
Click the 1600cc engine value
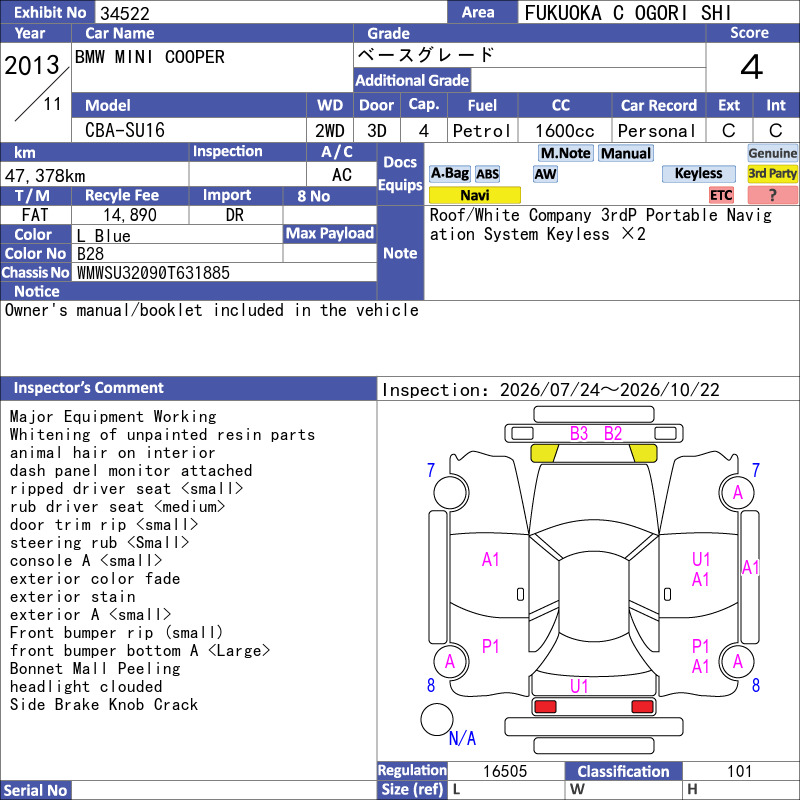[565, 131]
